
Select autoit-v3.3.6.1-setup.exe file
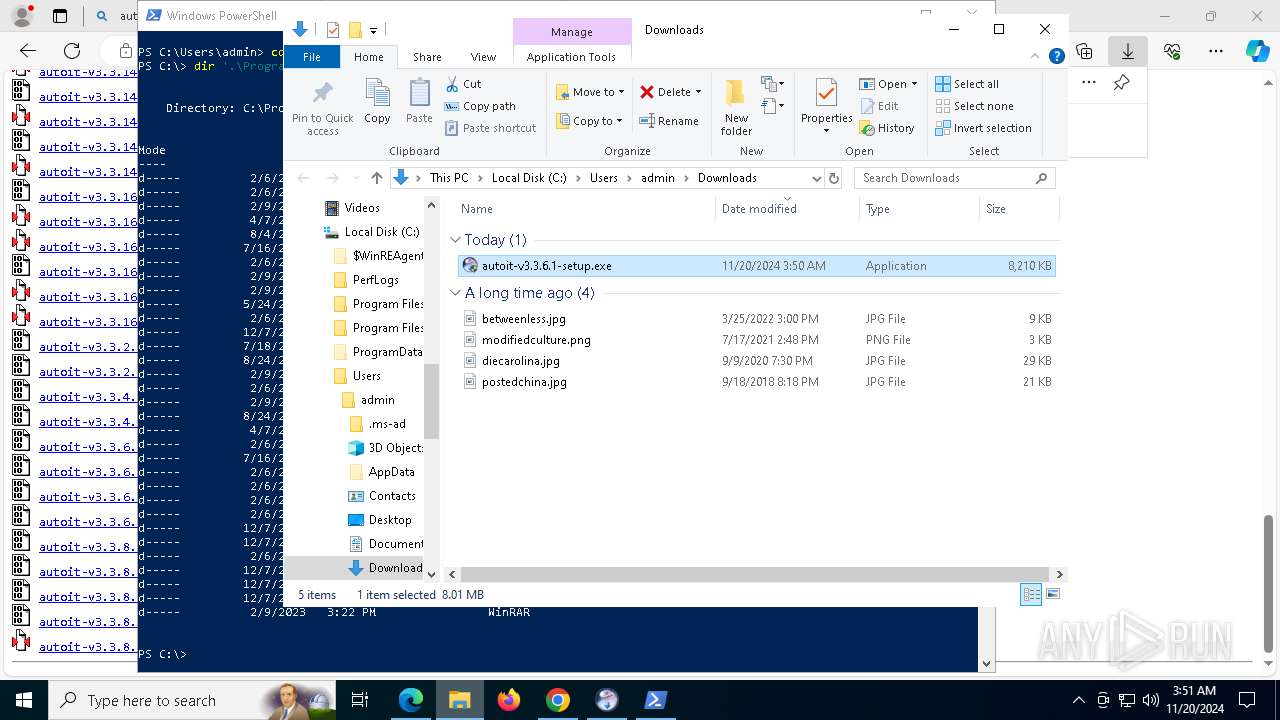(757, 266)
